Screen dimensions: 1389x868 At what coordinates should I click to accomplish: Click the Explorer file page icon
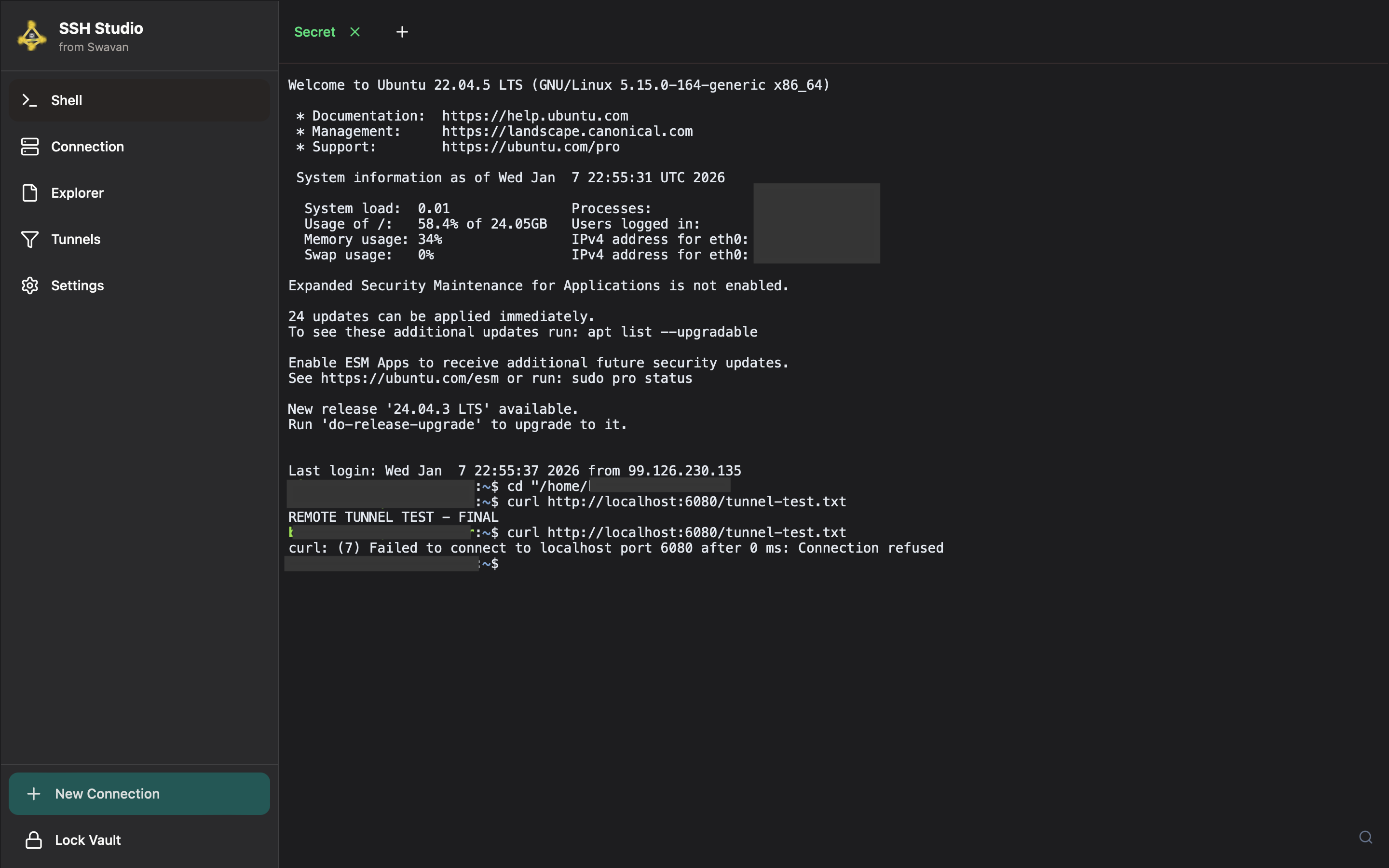30,193
